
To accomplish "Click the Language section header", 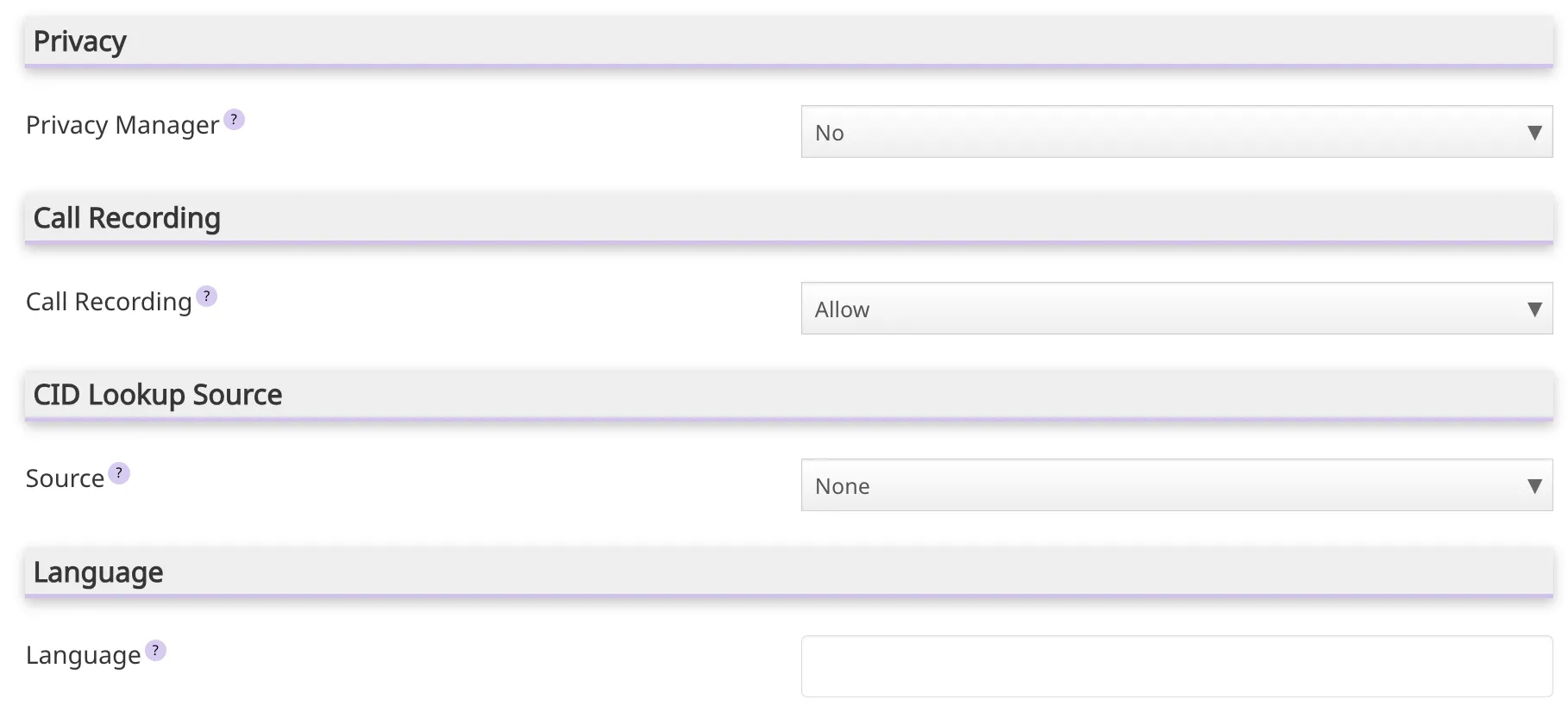I will 97,571.
